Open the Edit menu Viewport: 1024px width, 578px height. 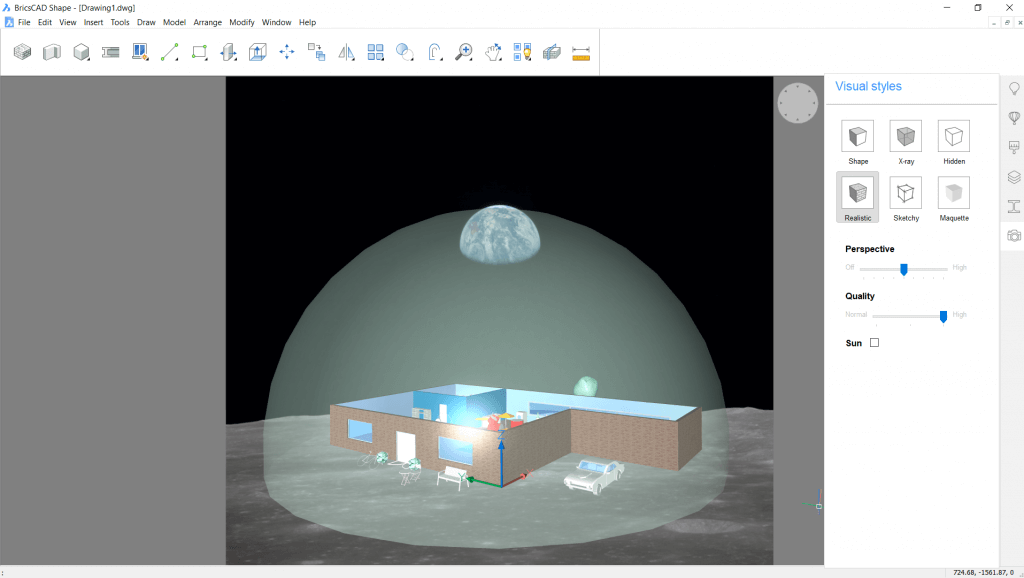44,22
